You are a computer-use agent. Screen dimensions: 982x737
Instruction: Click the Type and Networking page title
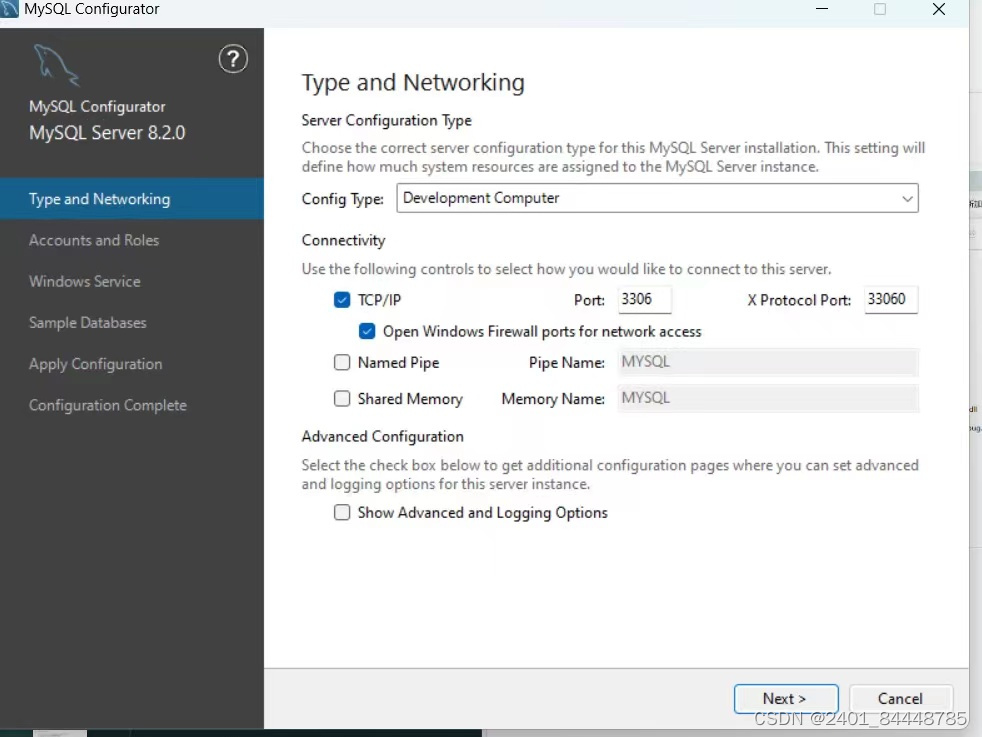coord(413,83)
